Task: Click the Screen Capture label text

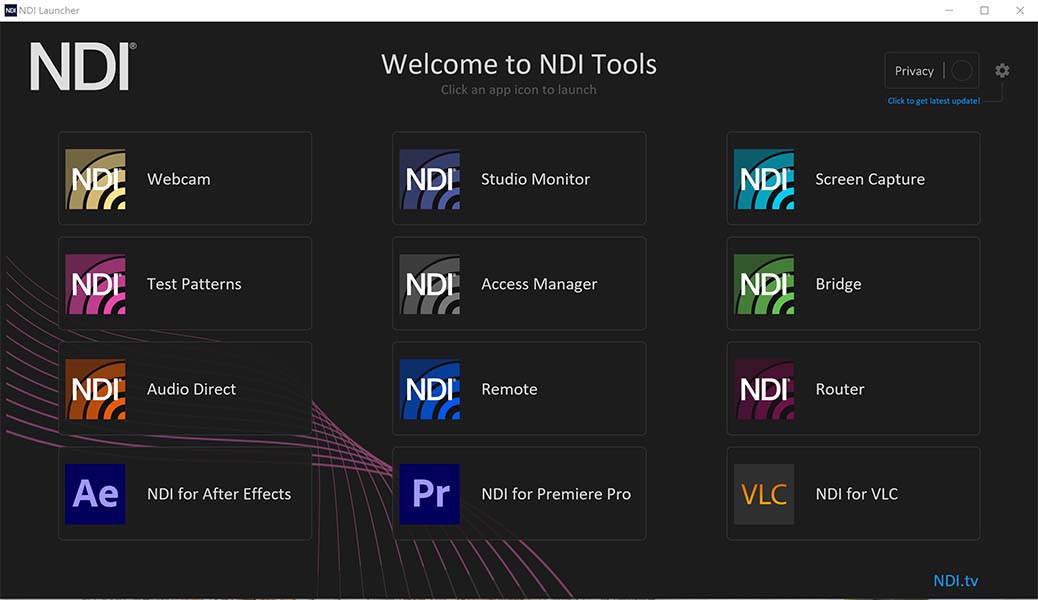Action: pyautogui.click(x=870, y=180)
